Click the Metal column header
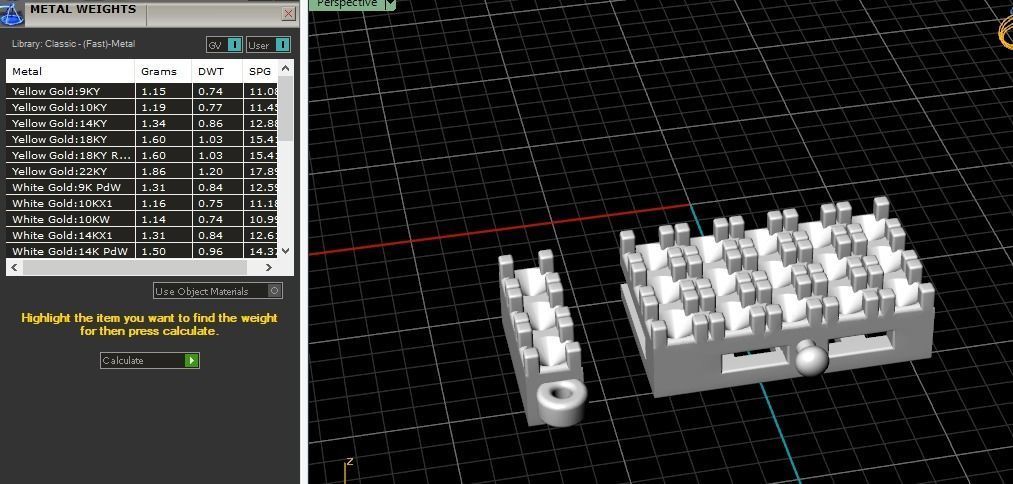Viewport: 1013px width, 484px height. tap(70, 71)
